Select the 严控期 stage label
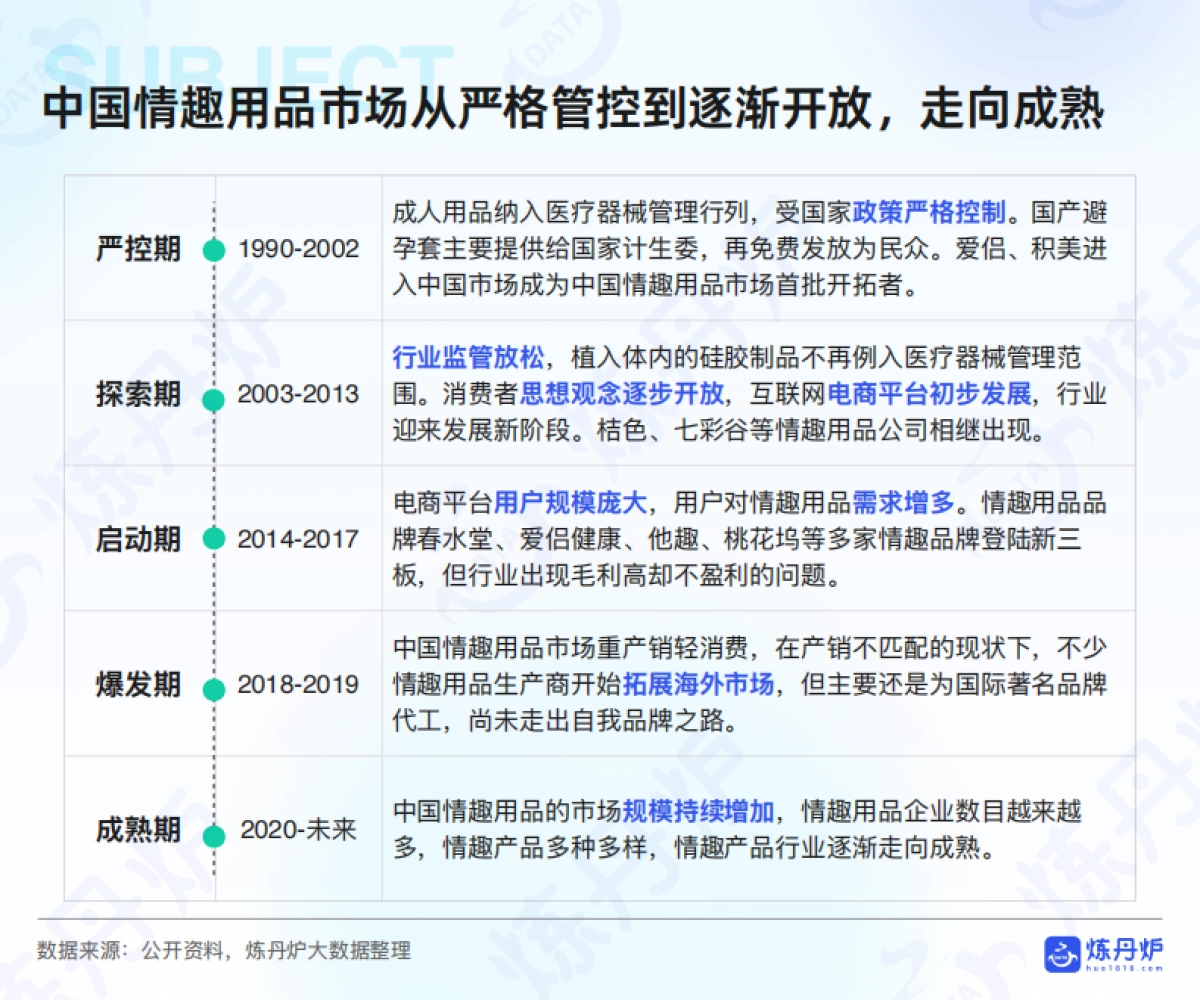 (x=138, y=246)
